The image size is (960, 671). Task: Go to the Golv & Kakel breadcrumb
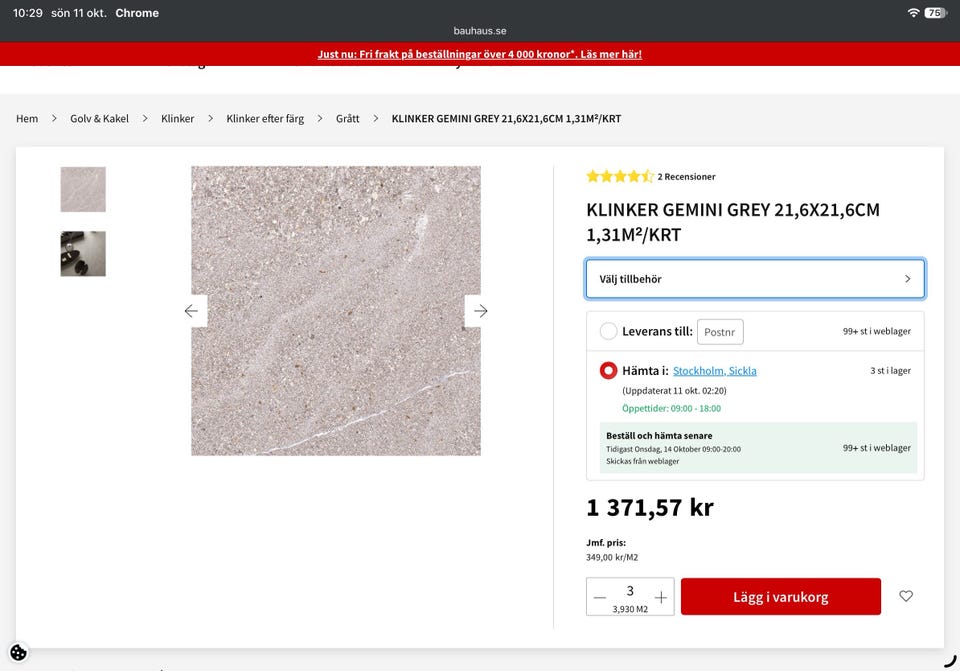pos(99,118)
